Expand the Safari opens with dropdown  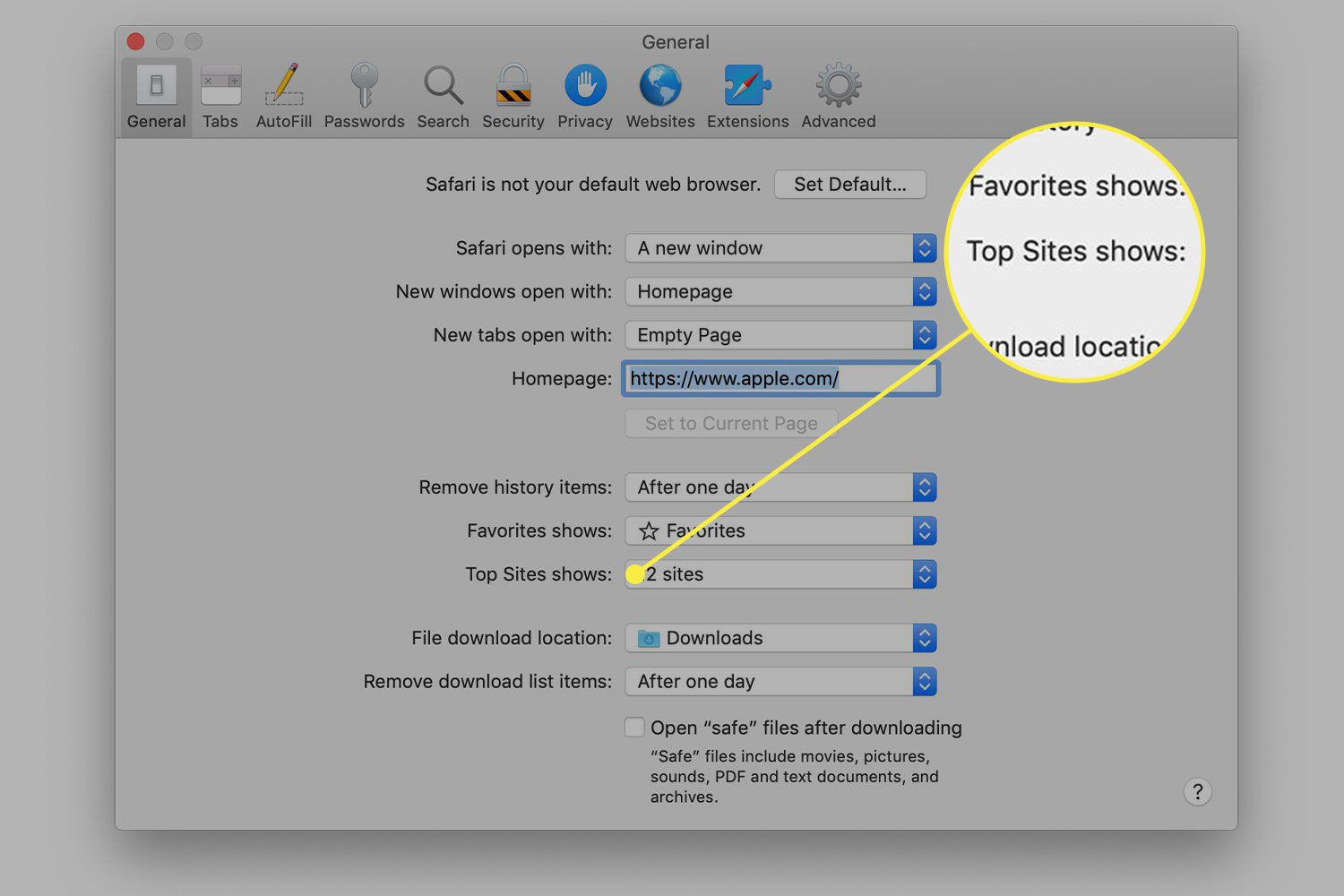click(x=781, y=248)
